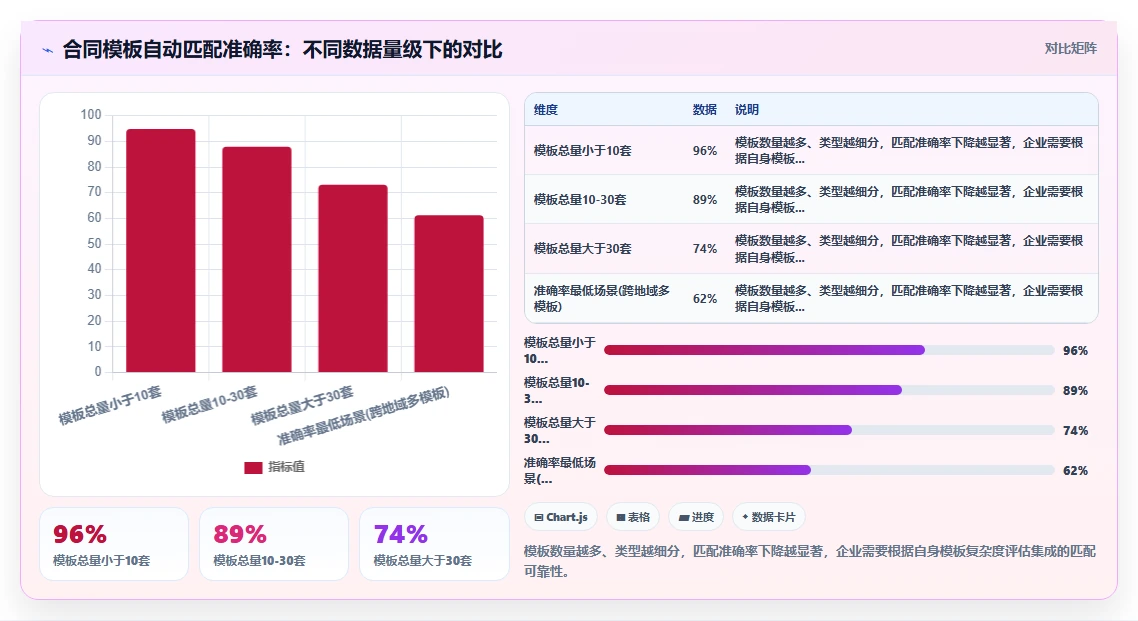Viewport: 1138px width, 621px height.
Task: Open the 89% stat card 模板总量10-30套
Action: (274, 544)
